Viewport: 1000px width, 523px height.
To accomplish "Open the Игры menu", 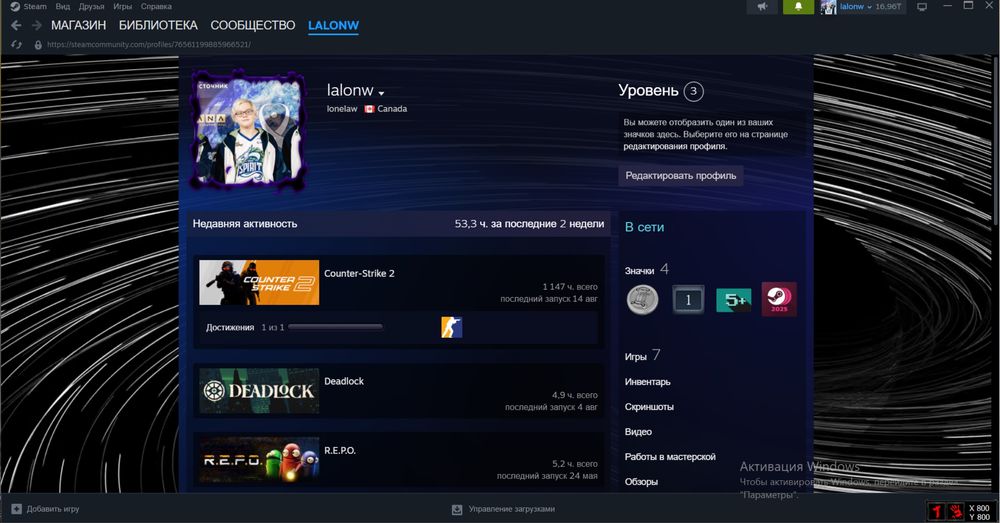I will [122, 6].
